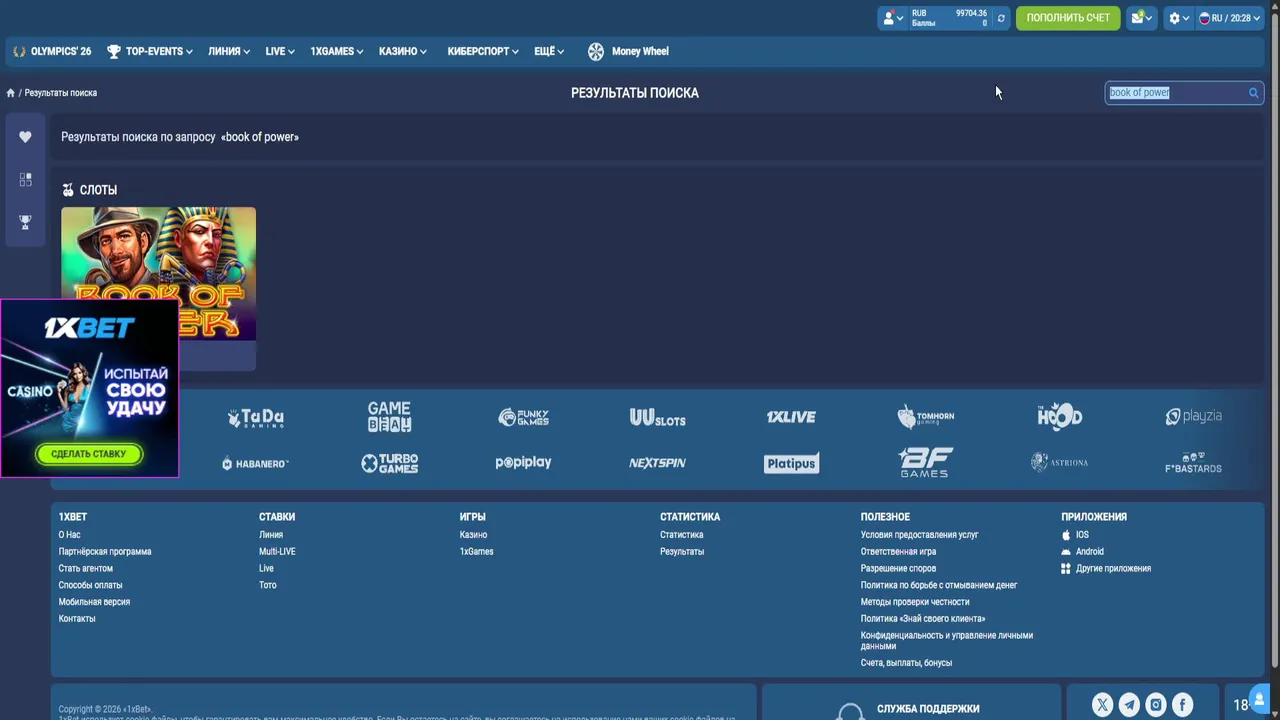Viewport: 1280px width, 720px height.
Task: Open favorites heart icon in sidebar
Action: pyautogui.click(x=25, y=137)
